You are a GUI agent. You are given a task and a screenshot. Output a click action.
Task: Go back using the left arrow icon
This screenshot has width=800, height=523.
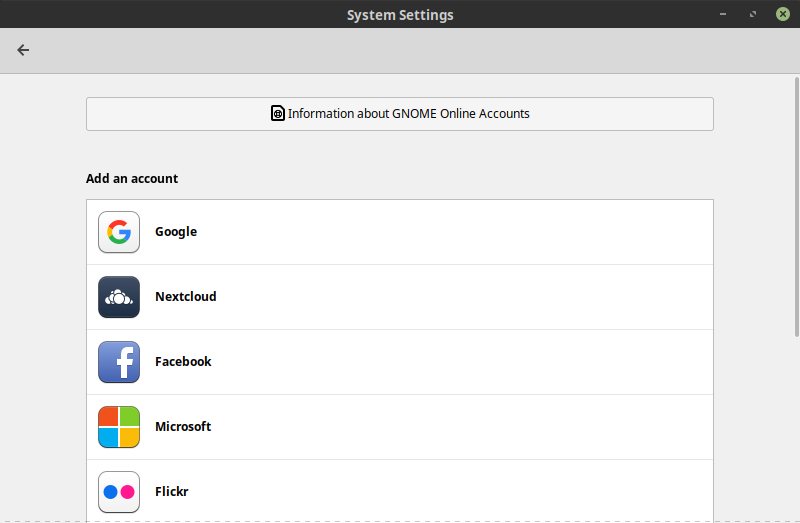(x=23, y=50)
